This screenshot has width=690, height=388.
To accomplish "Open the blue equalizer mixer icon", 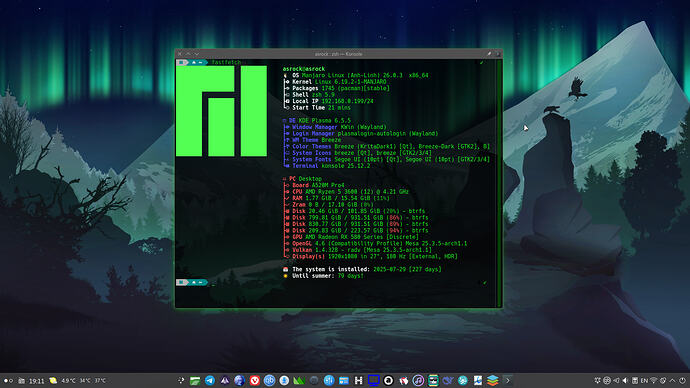I will (x=329, y=381).
